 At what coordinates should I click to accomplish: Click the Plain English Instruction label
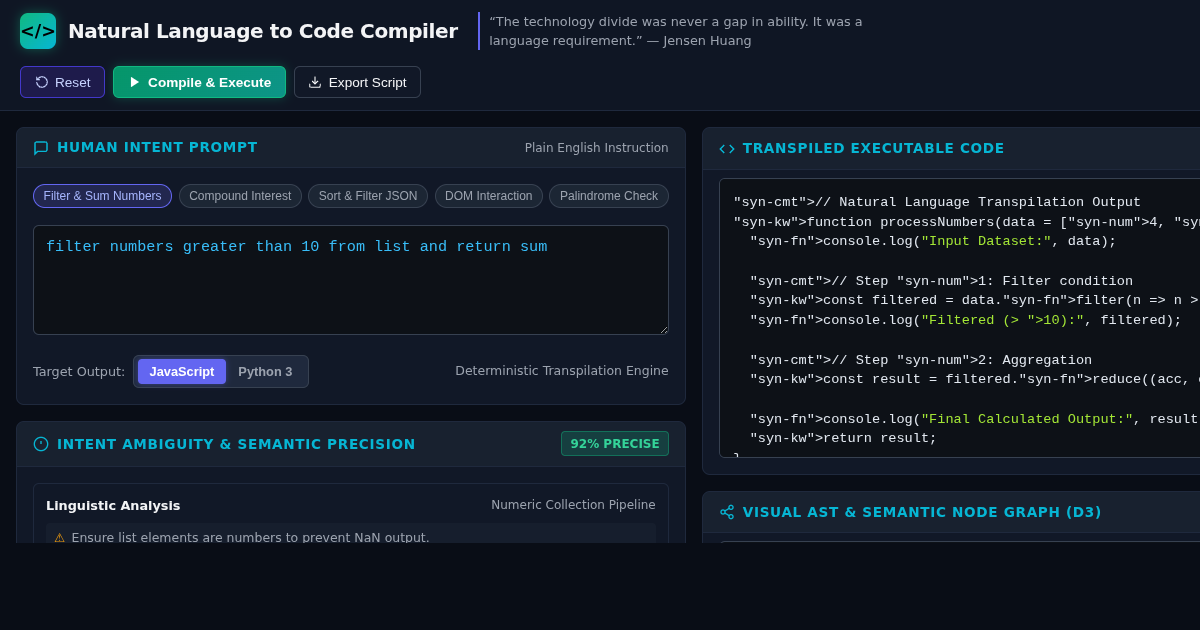pos(597,148)
